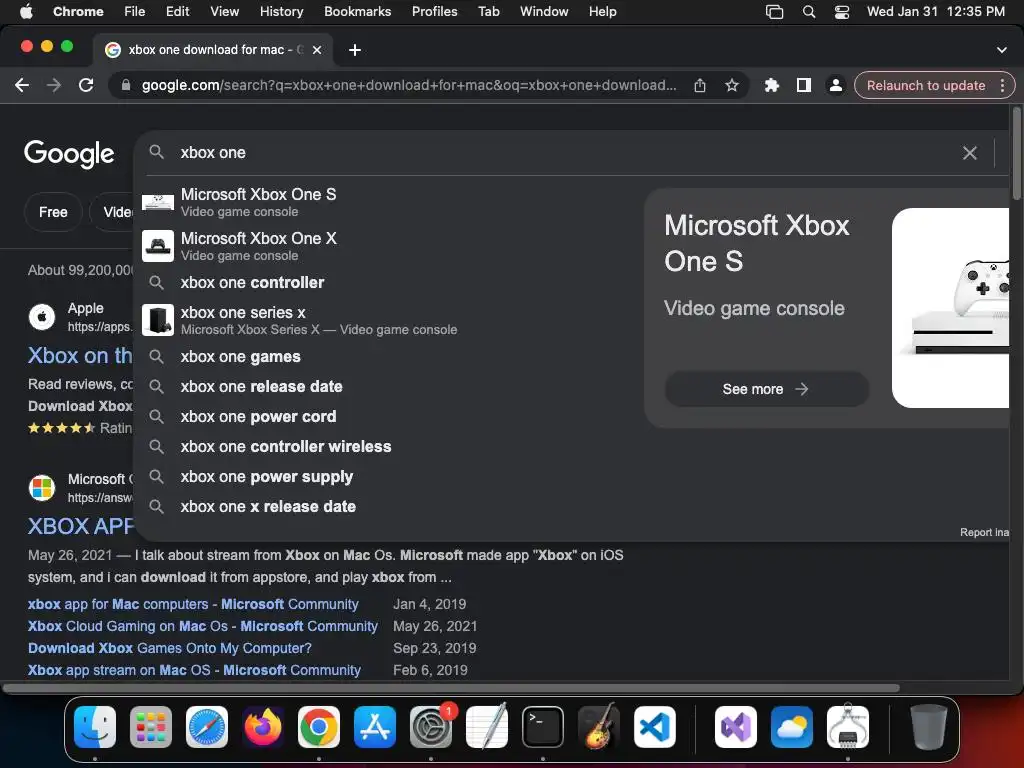Open the Extensions puzzle icon

[771, 86]
